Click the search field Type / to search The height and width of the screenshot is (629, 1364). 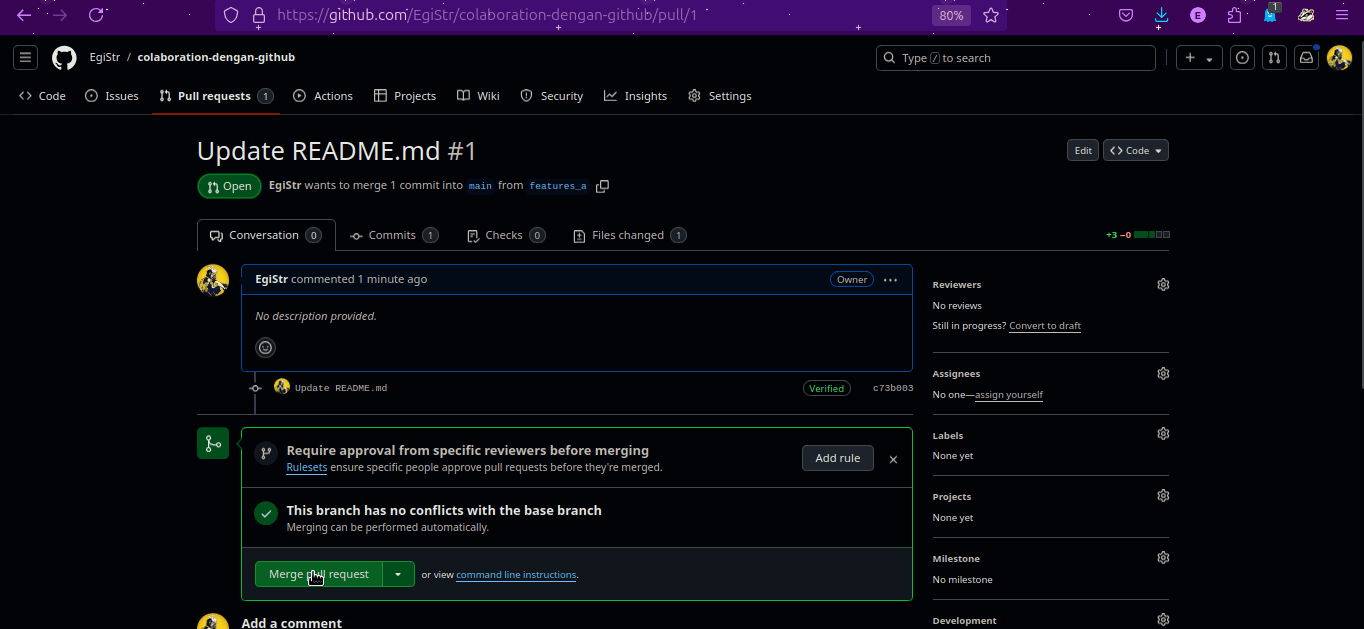coord(1016,58)
